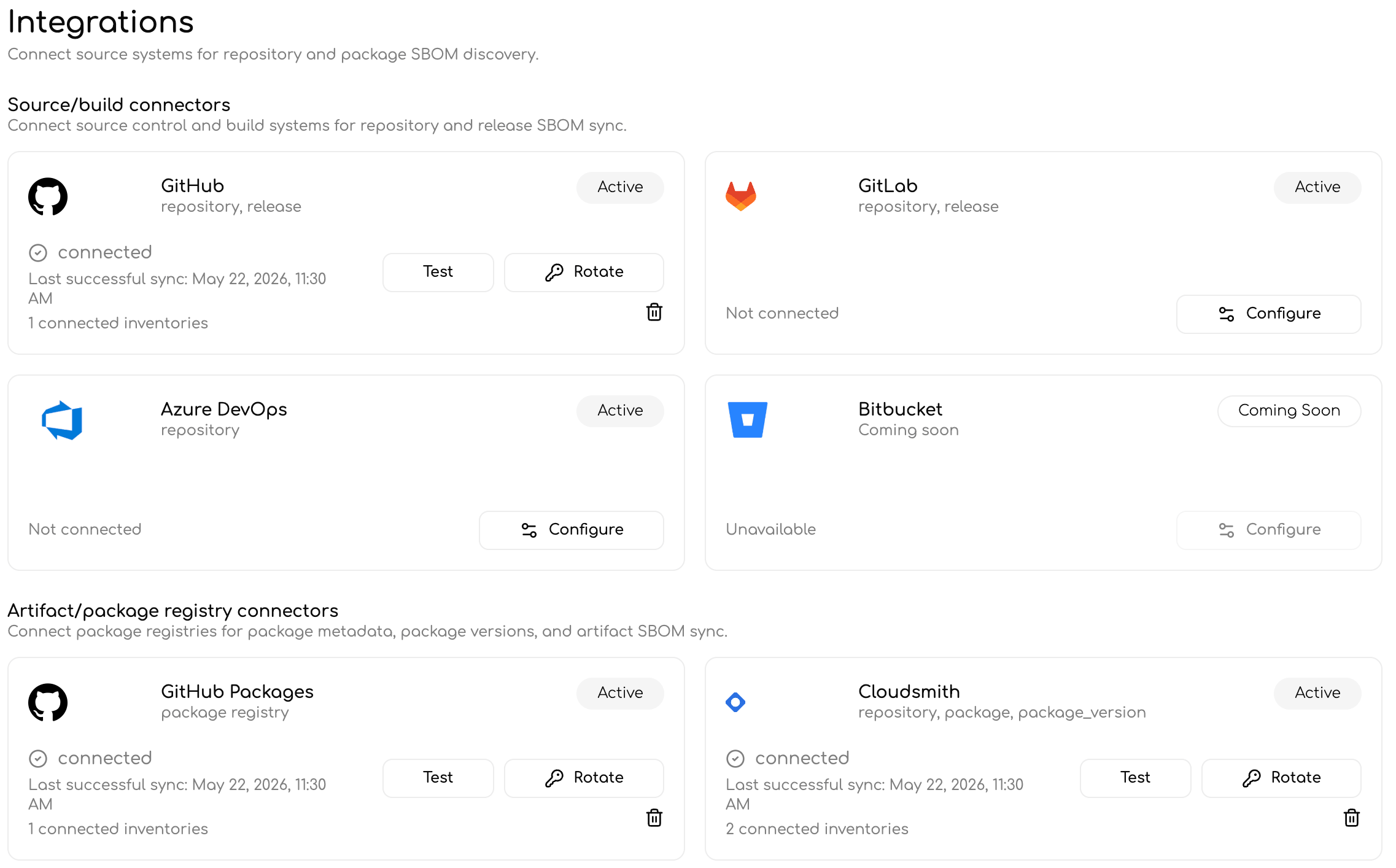Click the Active badge on GitHub Packages card
Image resolution: width=1396 pixels, height=868 pixels.
click(x=620, y=693)
